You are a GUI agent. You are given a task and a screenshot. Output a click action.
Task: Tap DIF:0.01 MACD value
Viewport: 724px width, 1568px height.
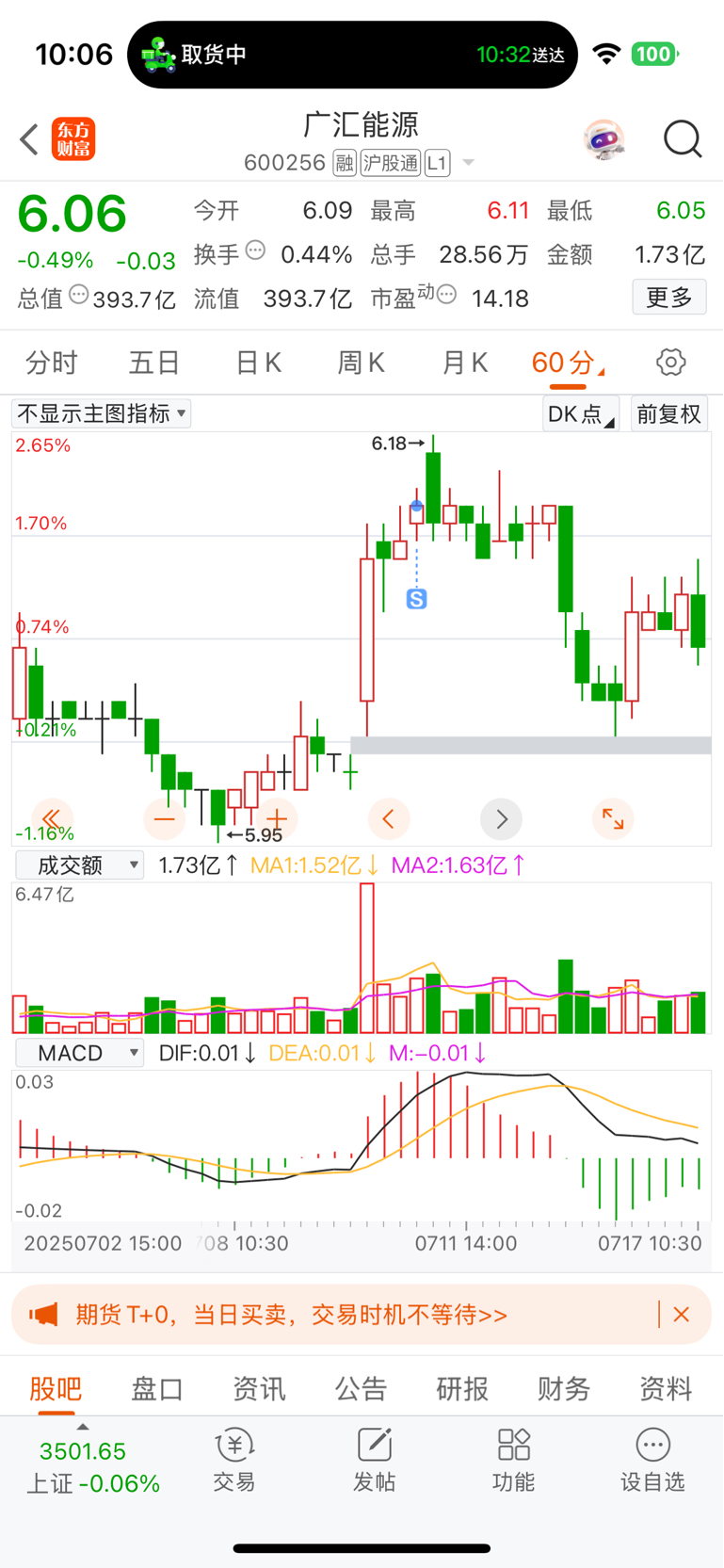coord(207,1053)
